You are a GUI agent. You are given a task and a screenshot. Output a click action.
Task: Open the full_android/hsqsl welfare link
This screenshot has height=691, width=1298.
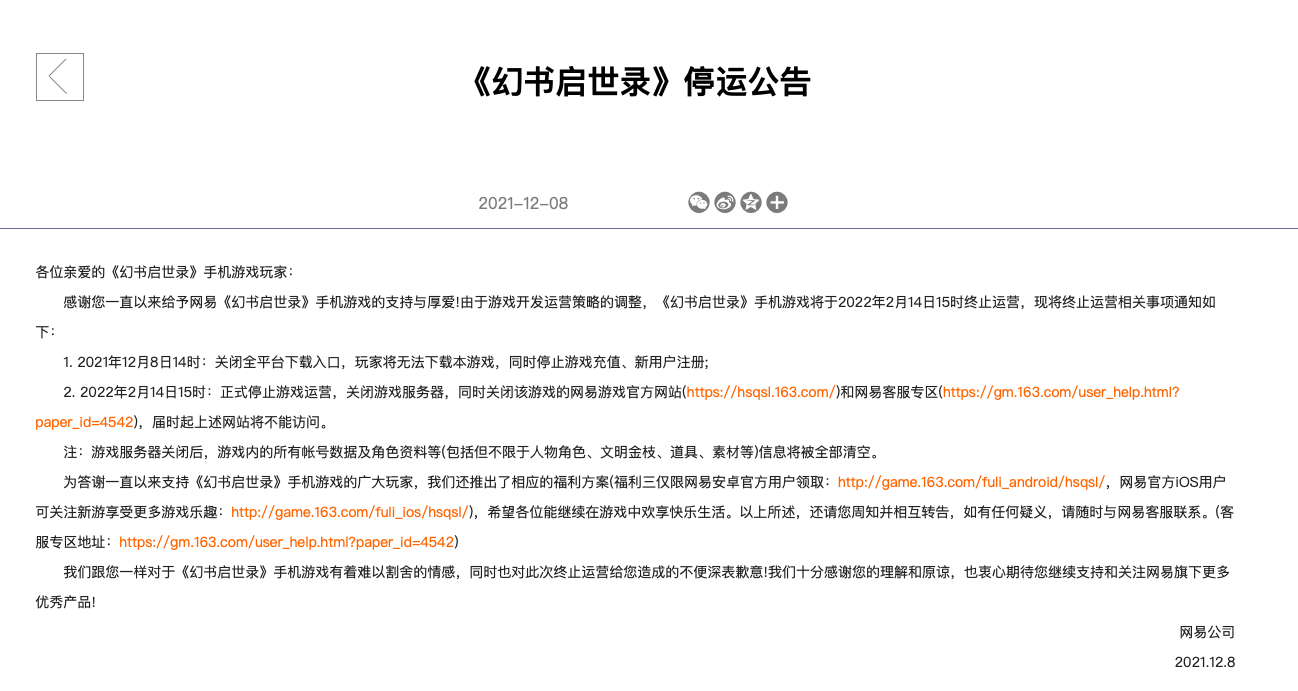pyautogui.click(x=971, y=482)
